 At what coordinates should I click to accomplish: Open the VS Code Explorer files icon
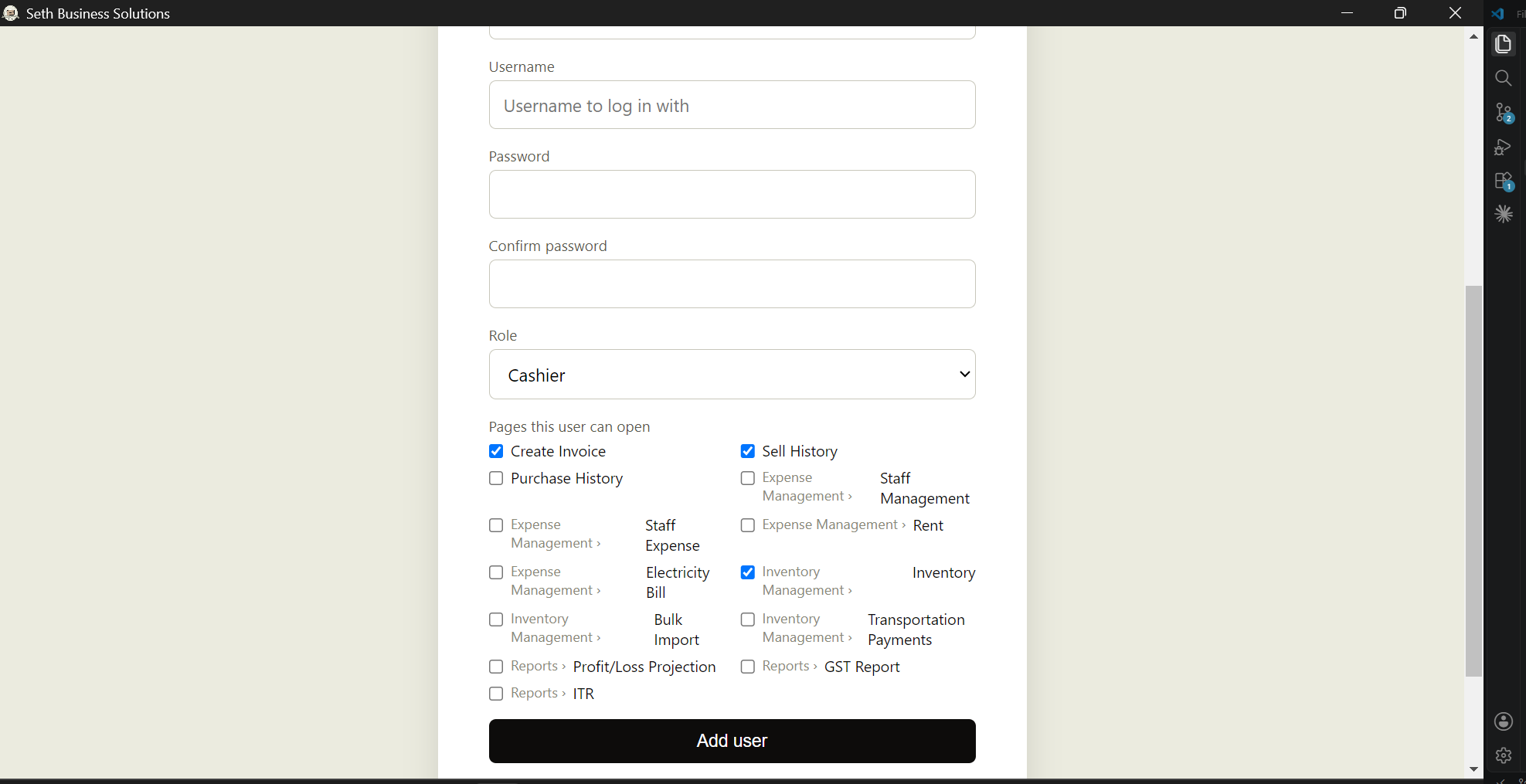click(1503, 44)
